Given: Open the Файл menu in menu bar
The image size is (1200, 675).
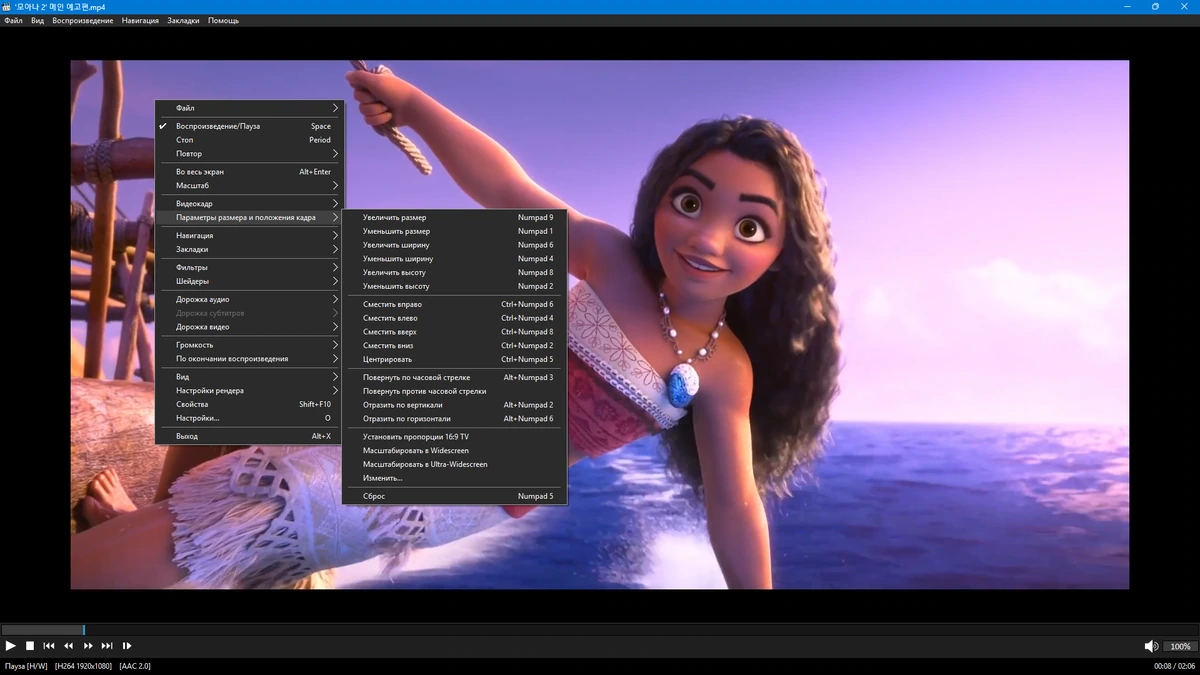Looking at the screenshot, I should (13, 20).
